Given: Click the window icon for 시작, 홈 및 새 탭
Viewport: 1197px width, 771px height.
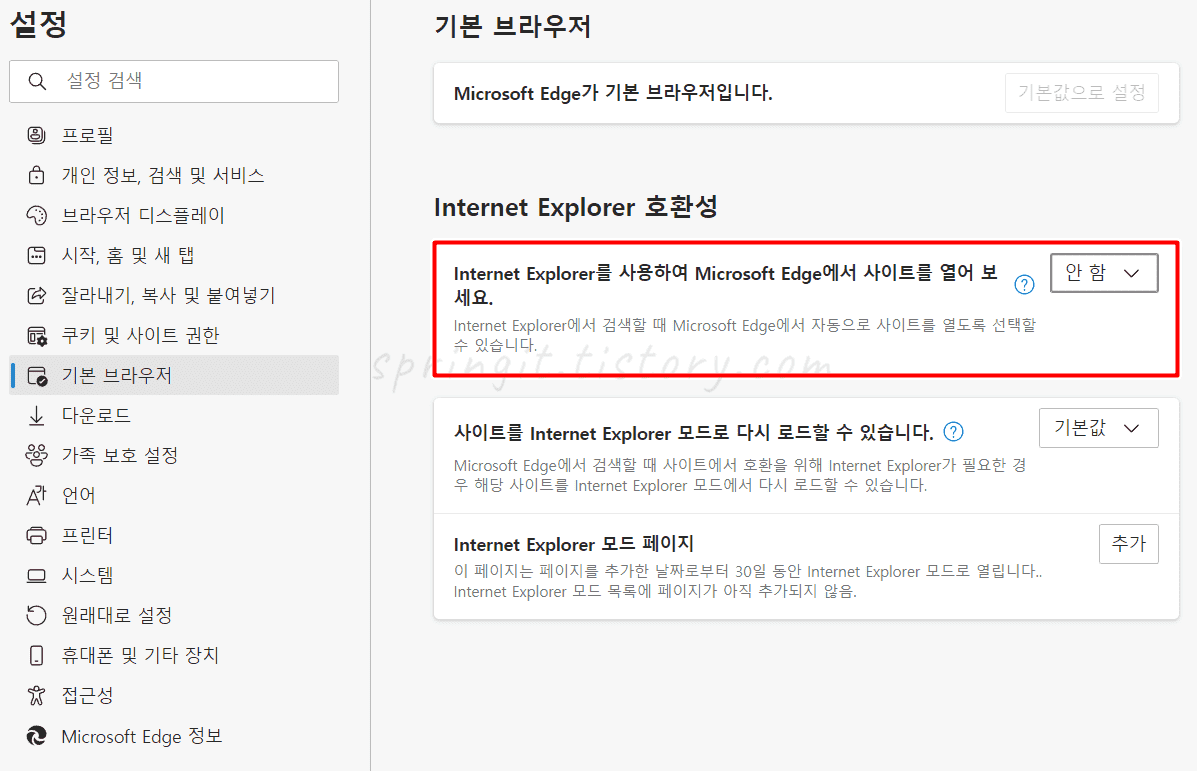Looking at the screenshot, I should click(36, 255).
